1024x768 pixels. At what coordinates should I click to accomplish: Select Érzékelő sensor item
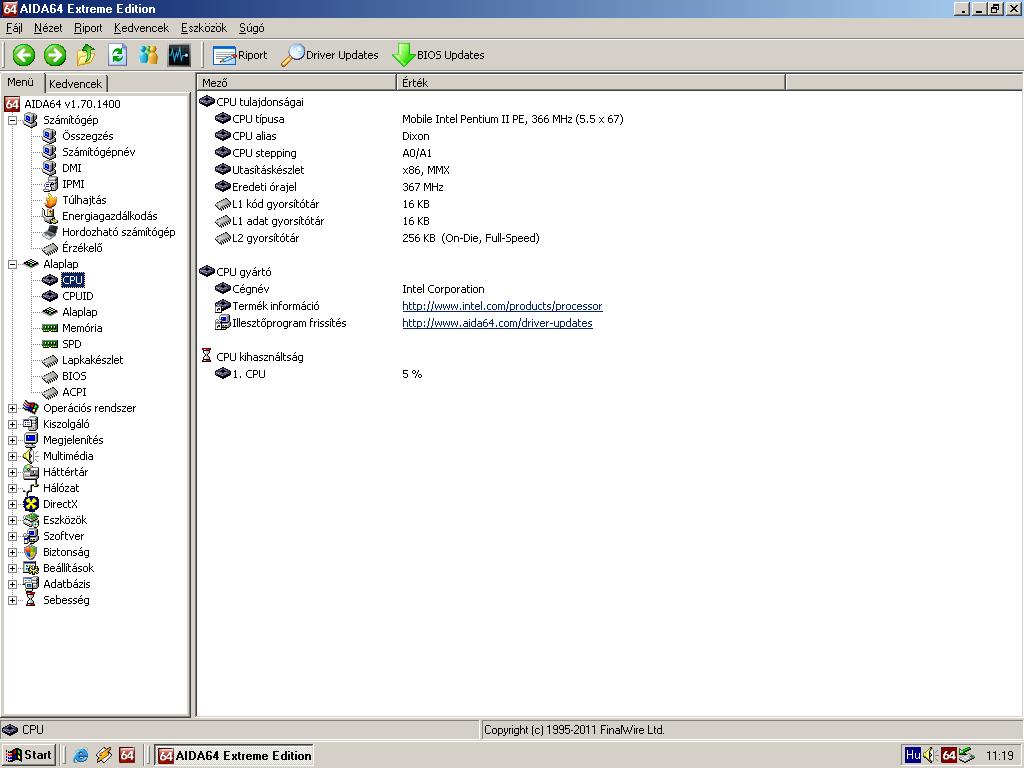[82, 248]
